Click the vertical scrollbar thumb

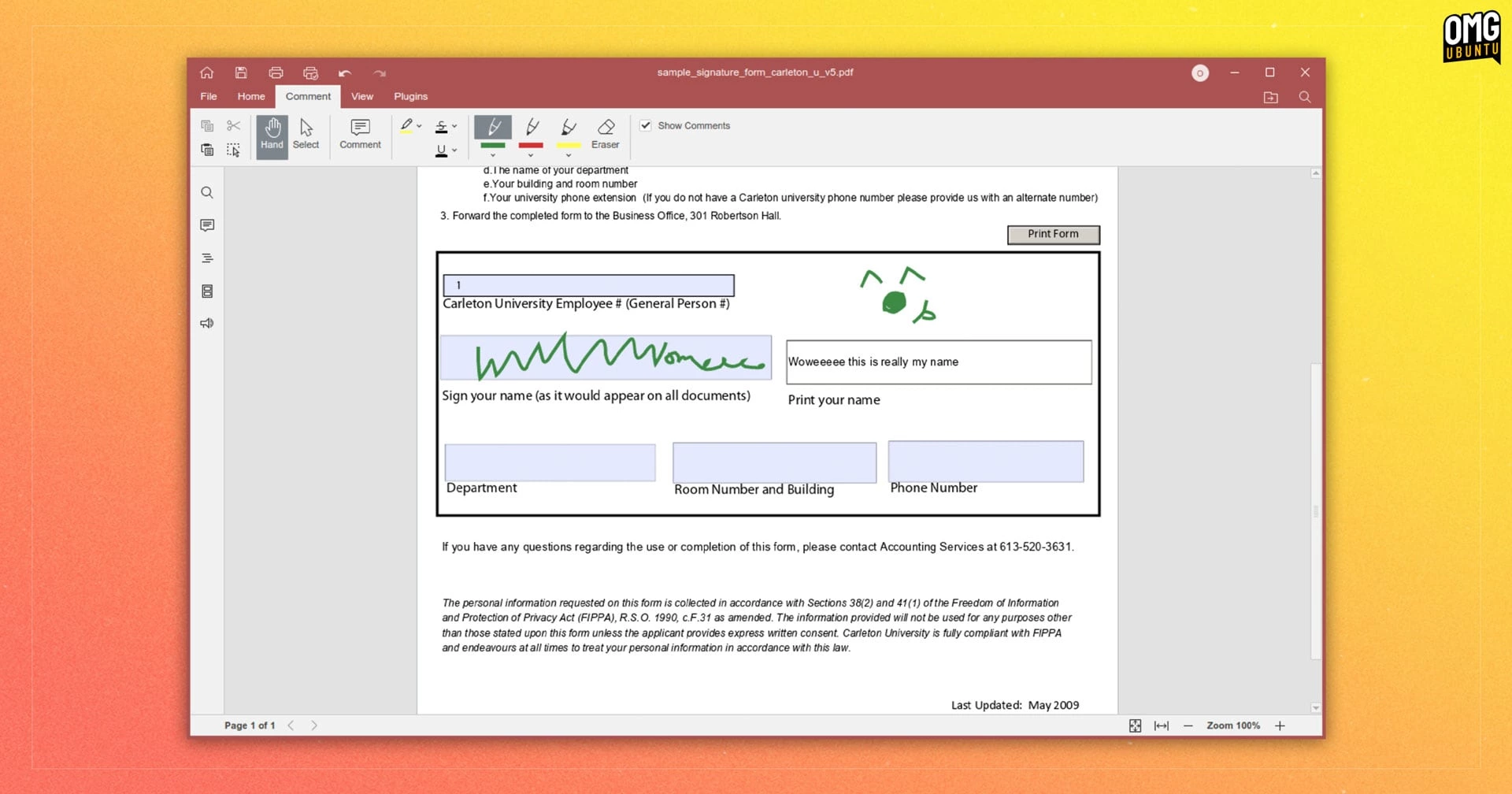pos(1315,511)
